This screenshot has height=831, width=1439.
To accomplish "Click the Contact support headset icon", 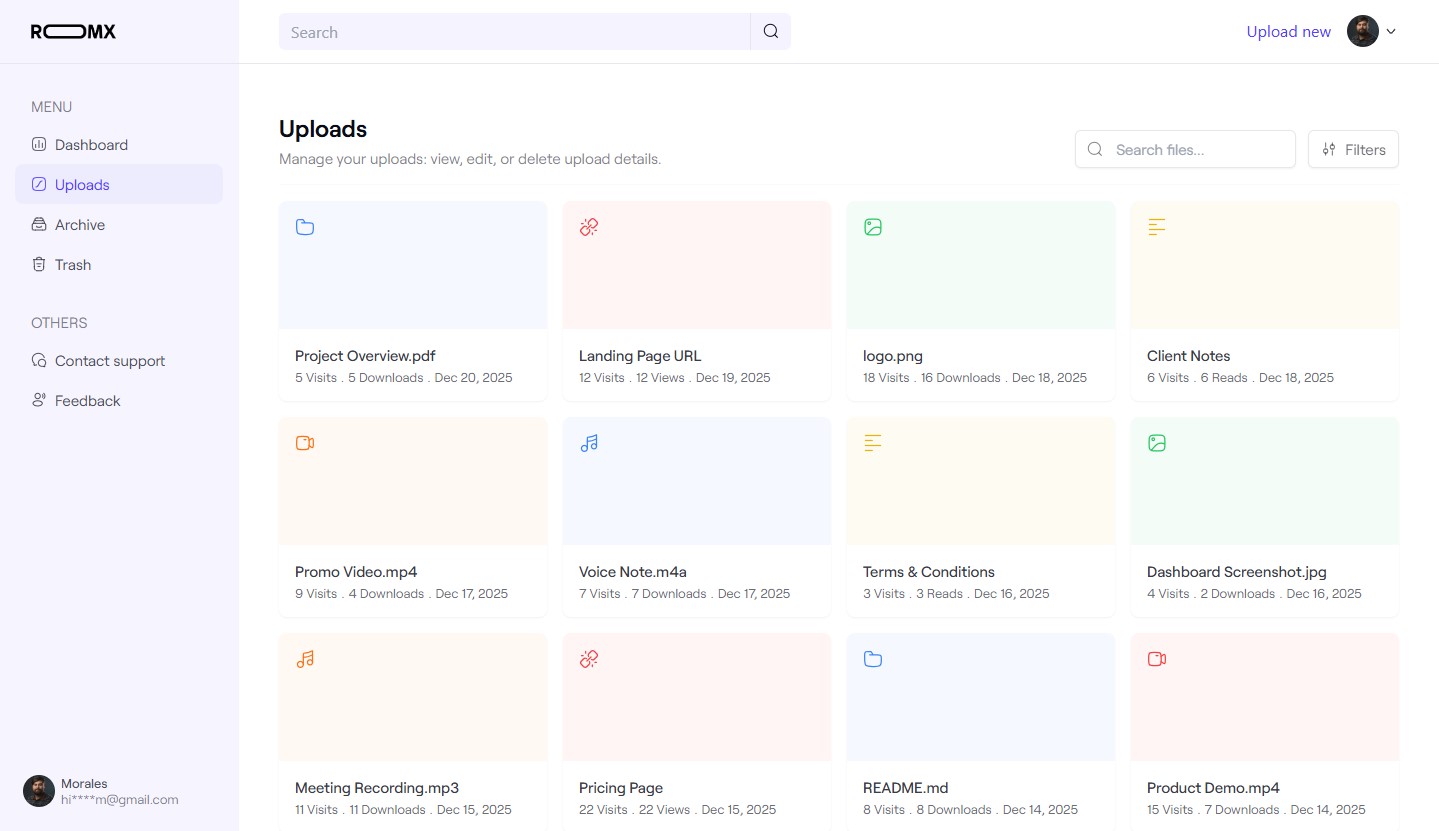I will [38, 360].
